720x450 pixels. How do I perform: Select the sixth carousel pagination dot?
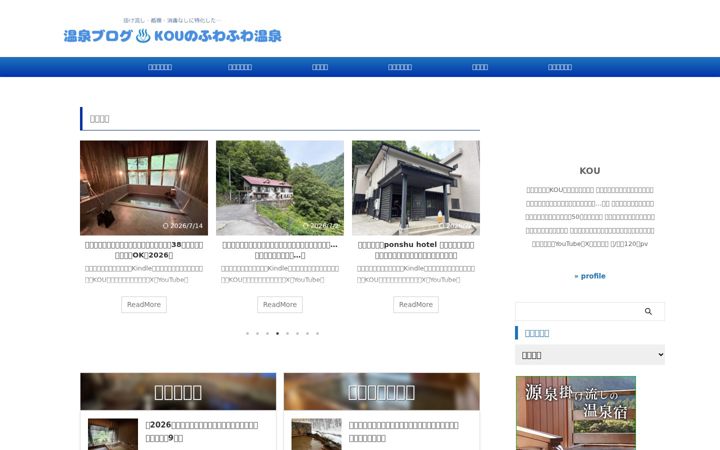point(298,333)
